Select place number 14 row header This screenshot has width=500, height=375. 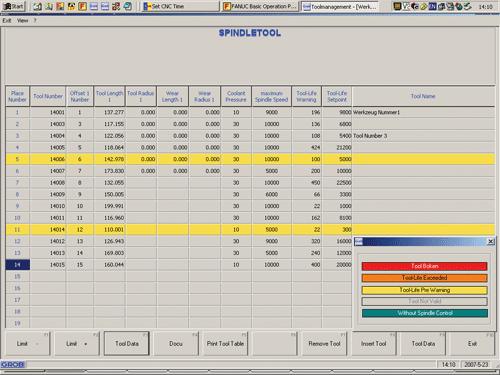coord(17,265)
